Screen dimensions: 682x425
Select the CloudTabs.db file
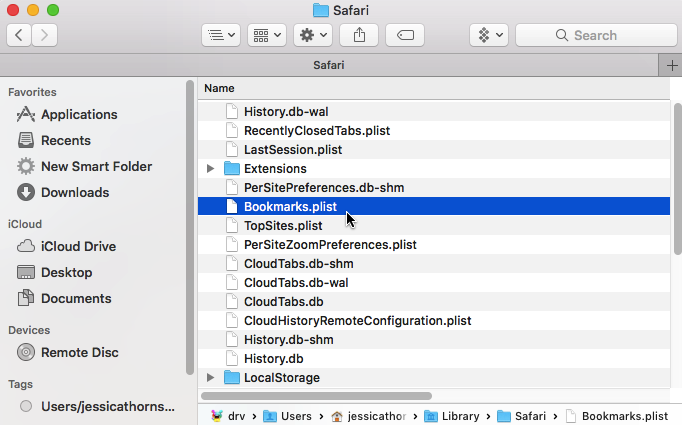[434, 302]
